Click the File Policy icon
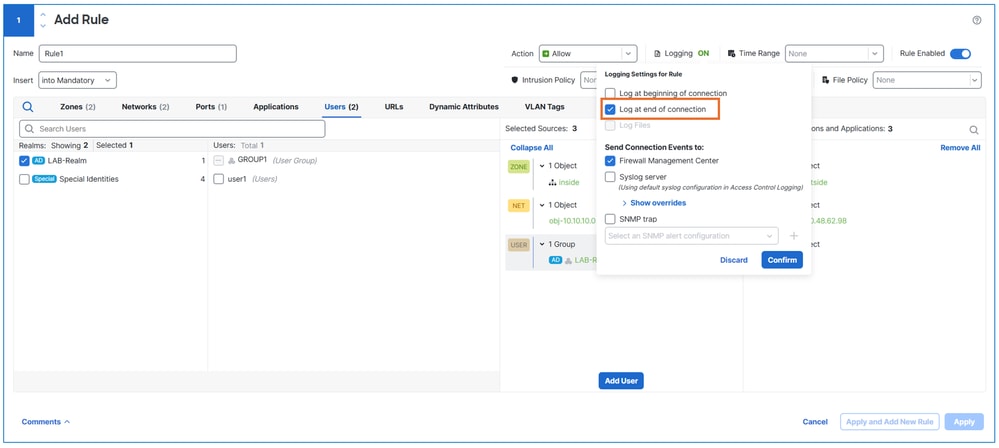 pyautogui.click(x=826, y=80)
